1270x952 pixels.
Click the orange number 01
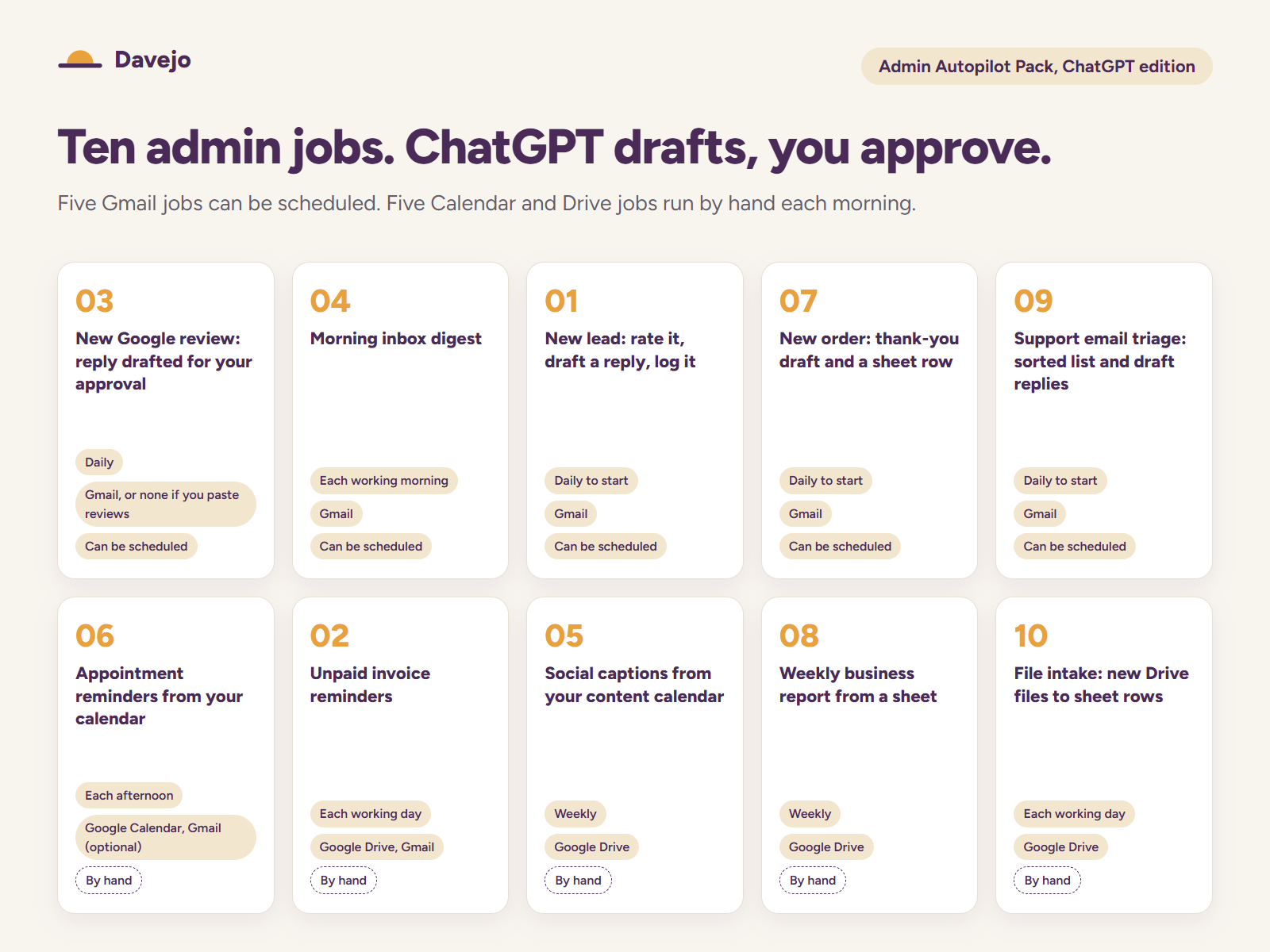point(561,301)
